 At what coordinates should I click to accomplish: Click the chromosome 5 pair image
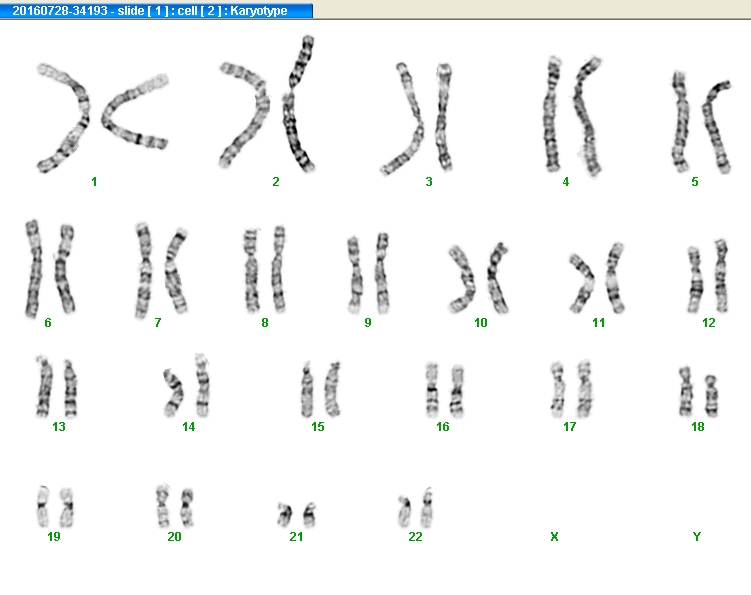click(701, 122)
